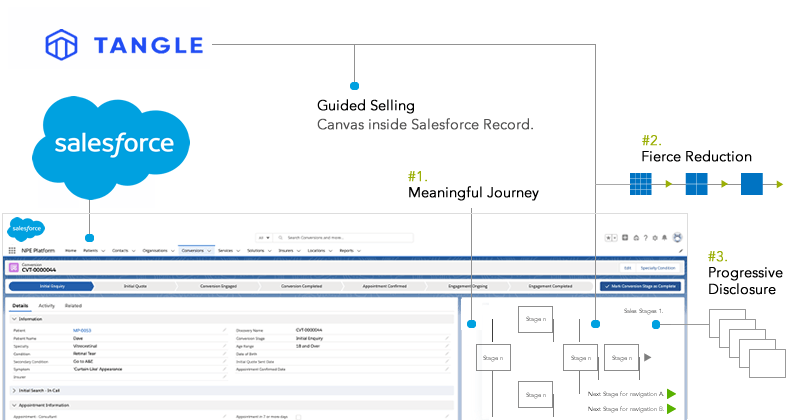Click the Favorites star icon
The height and width of the screenshot is (420, 800).
click(608, 238)
